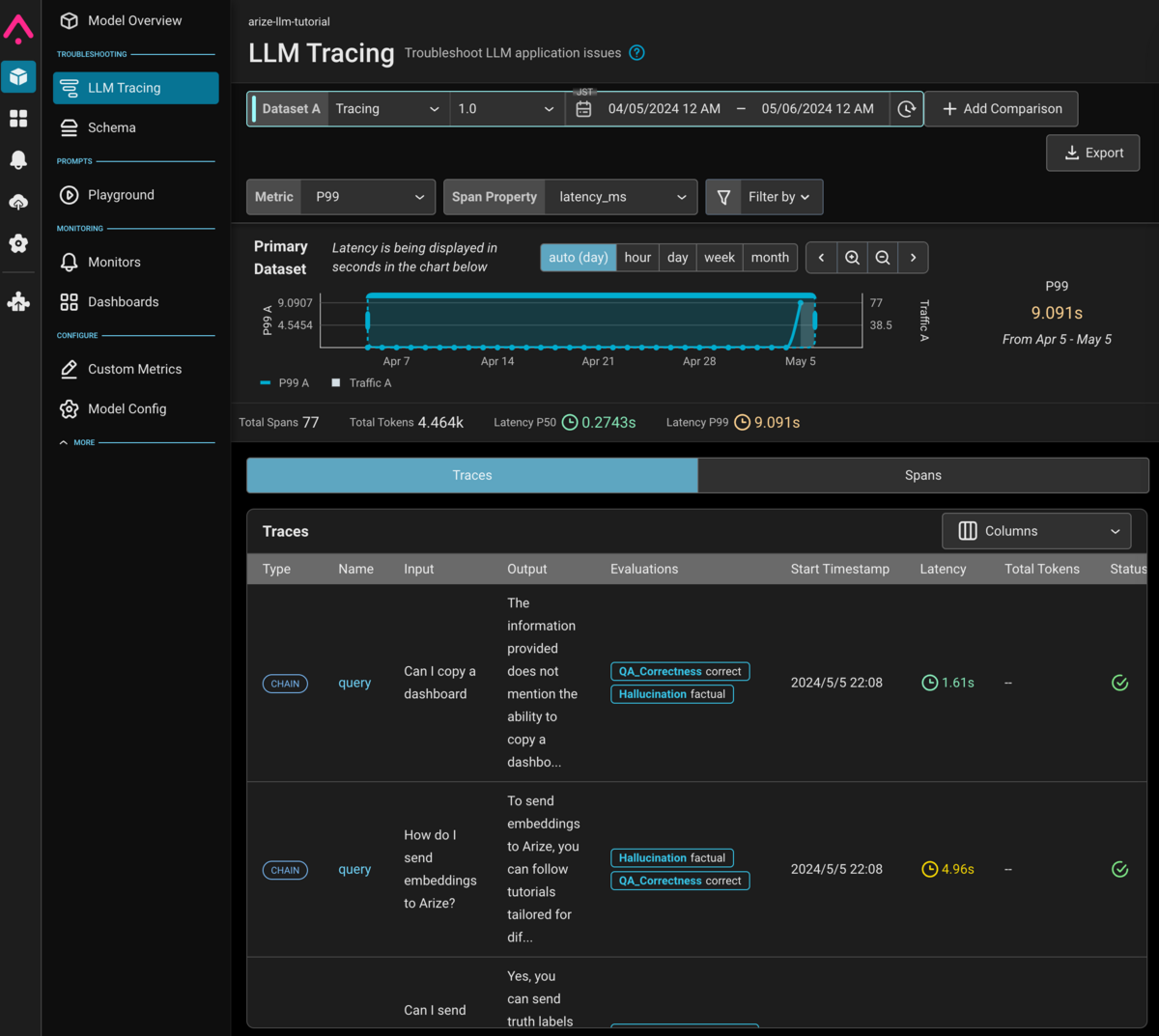1159x1036 pixels.
Task: Open the 1.0 version dropdown
Action: [x=507, y=109]
